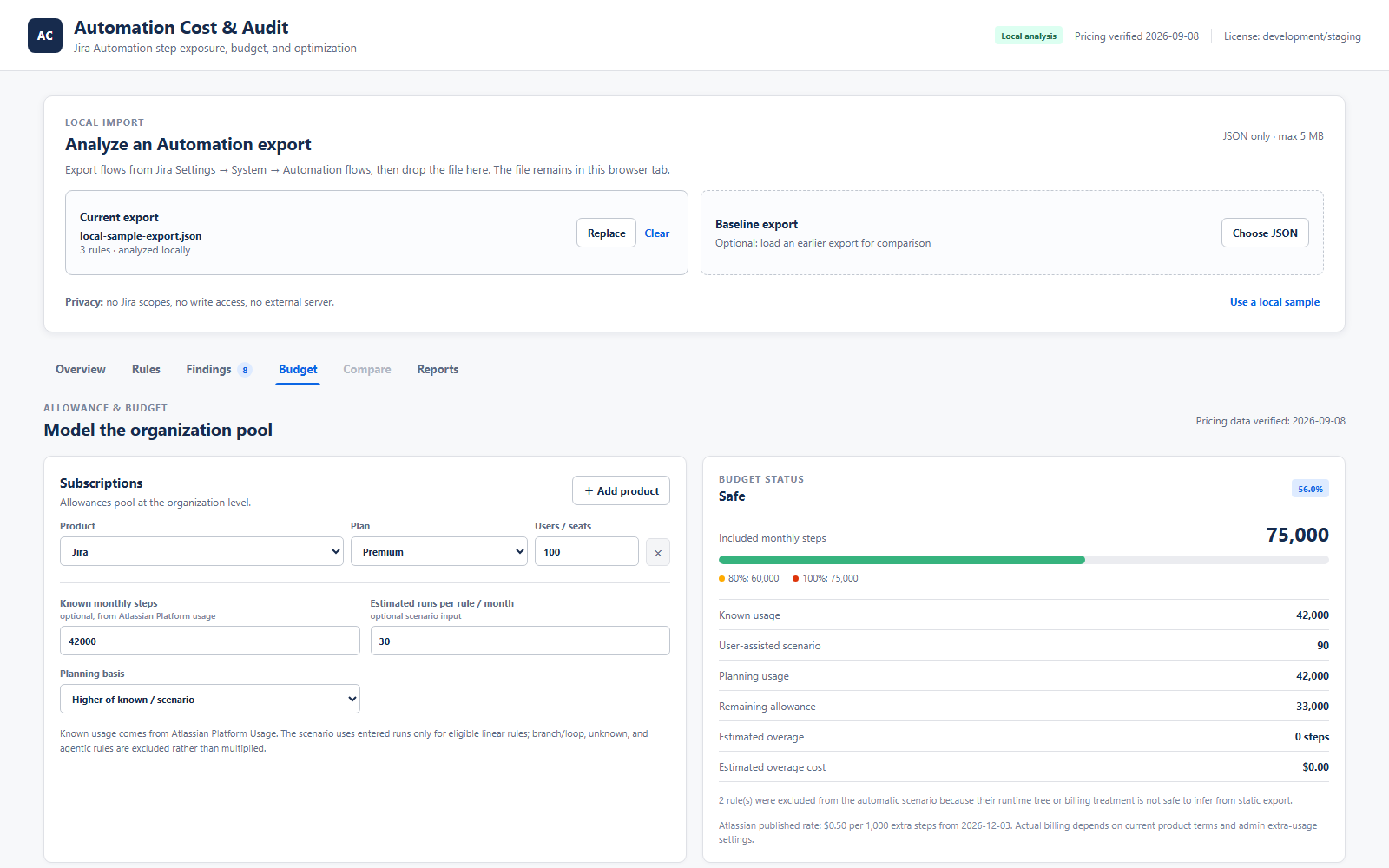This screenshot has height=868, width=1389.
Task: Click Pricing data verified: 2026-09-08 text
Action: coord(1270,421)
